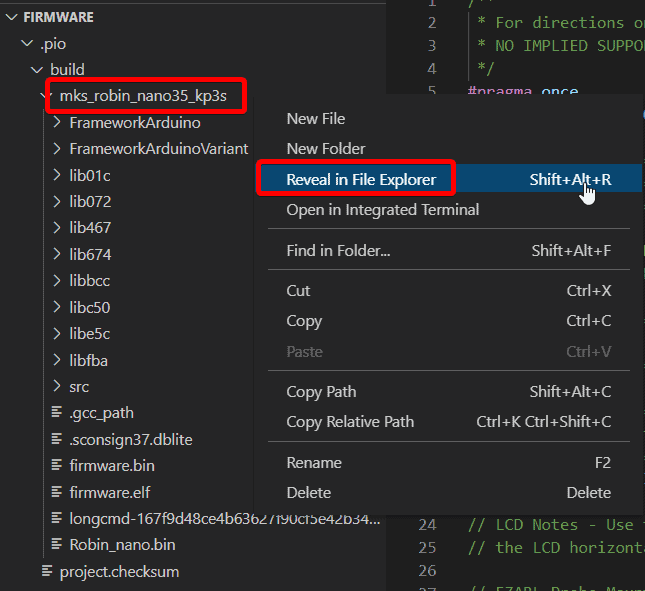Select Find in Folder option

(x=338, y=251)
